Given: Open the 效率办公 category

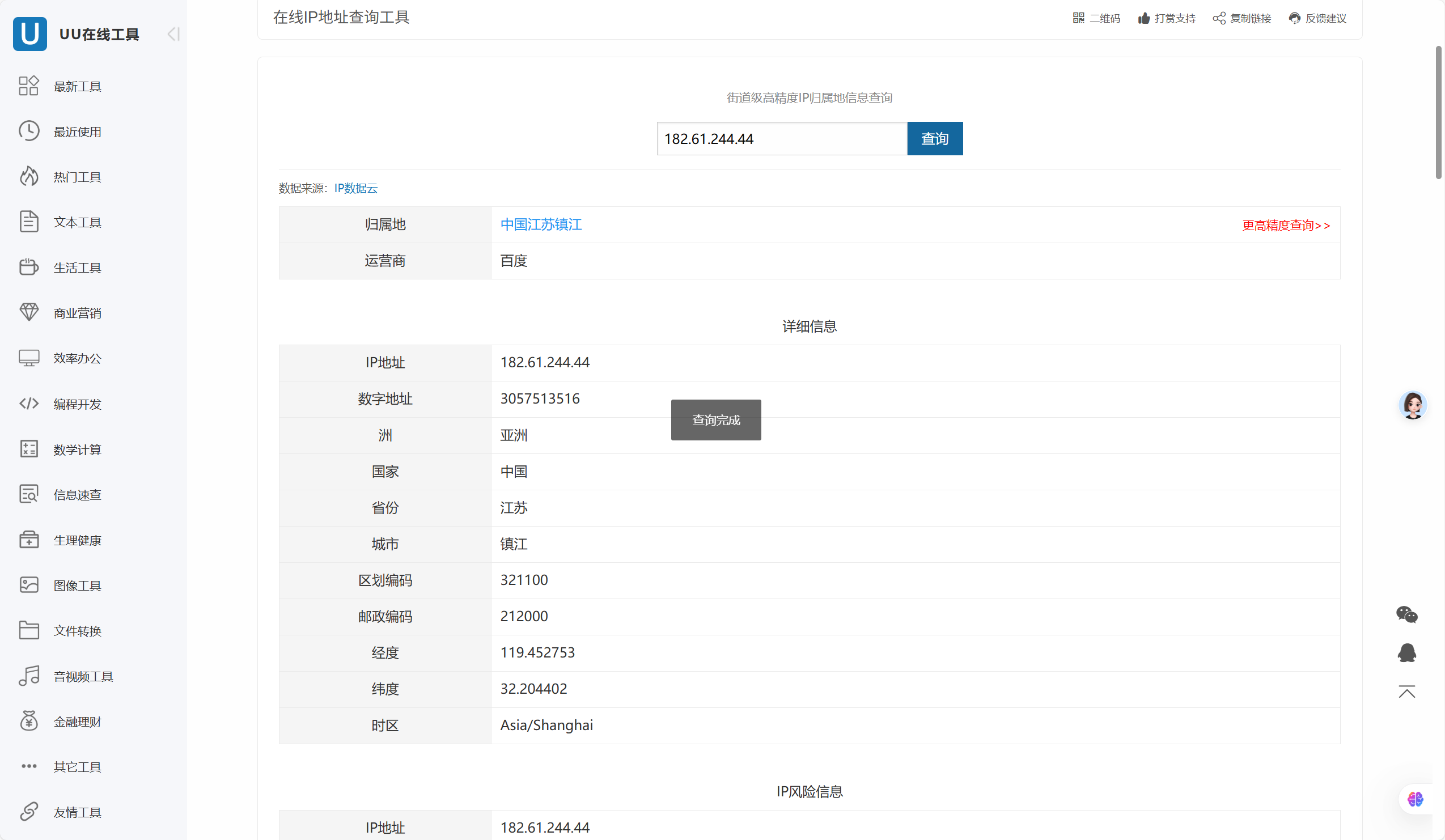Looking at the screenshot, I should point(77,358).
